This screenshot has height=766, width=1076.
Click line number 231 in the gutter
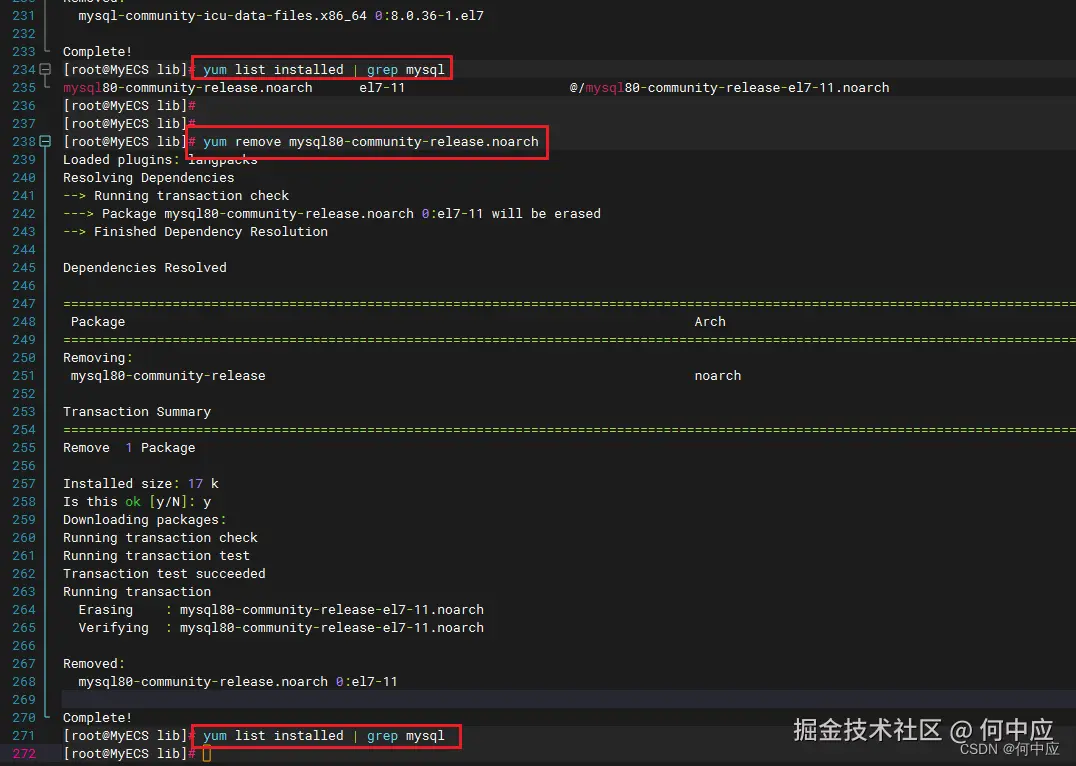[23, 15]
